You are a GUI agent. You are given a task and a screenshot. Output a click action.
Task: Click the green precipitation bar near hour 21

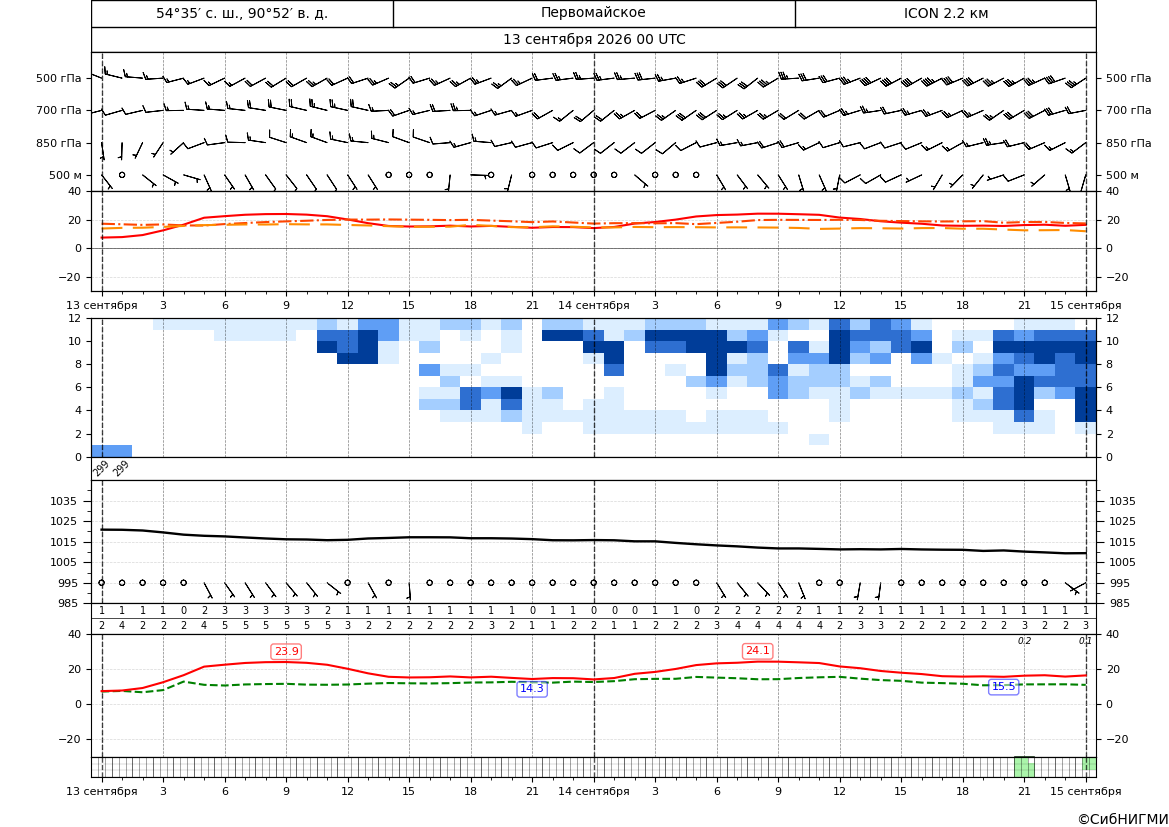coord(1024,767)
